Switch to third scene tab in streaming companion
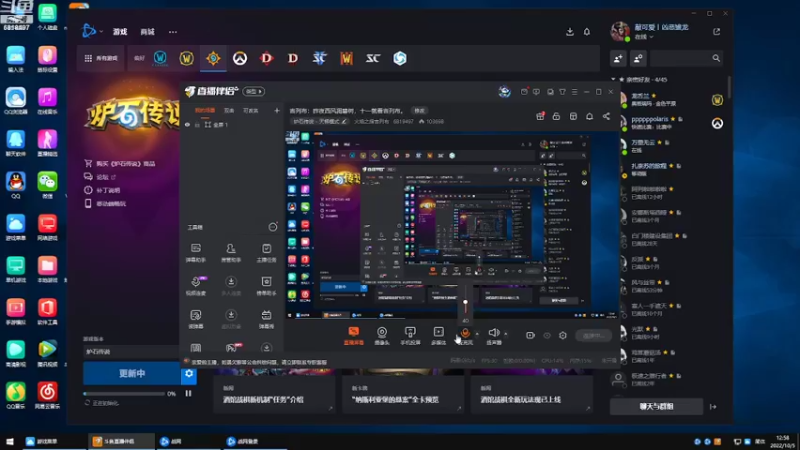Viewport: 800px width, 450px height. [251, 110]
